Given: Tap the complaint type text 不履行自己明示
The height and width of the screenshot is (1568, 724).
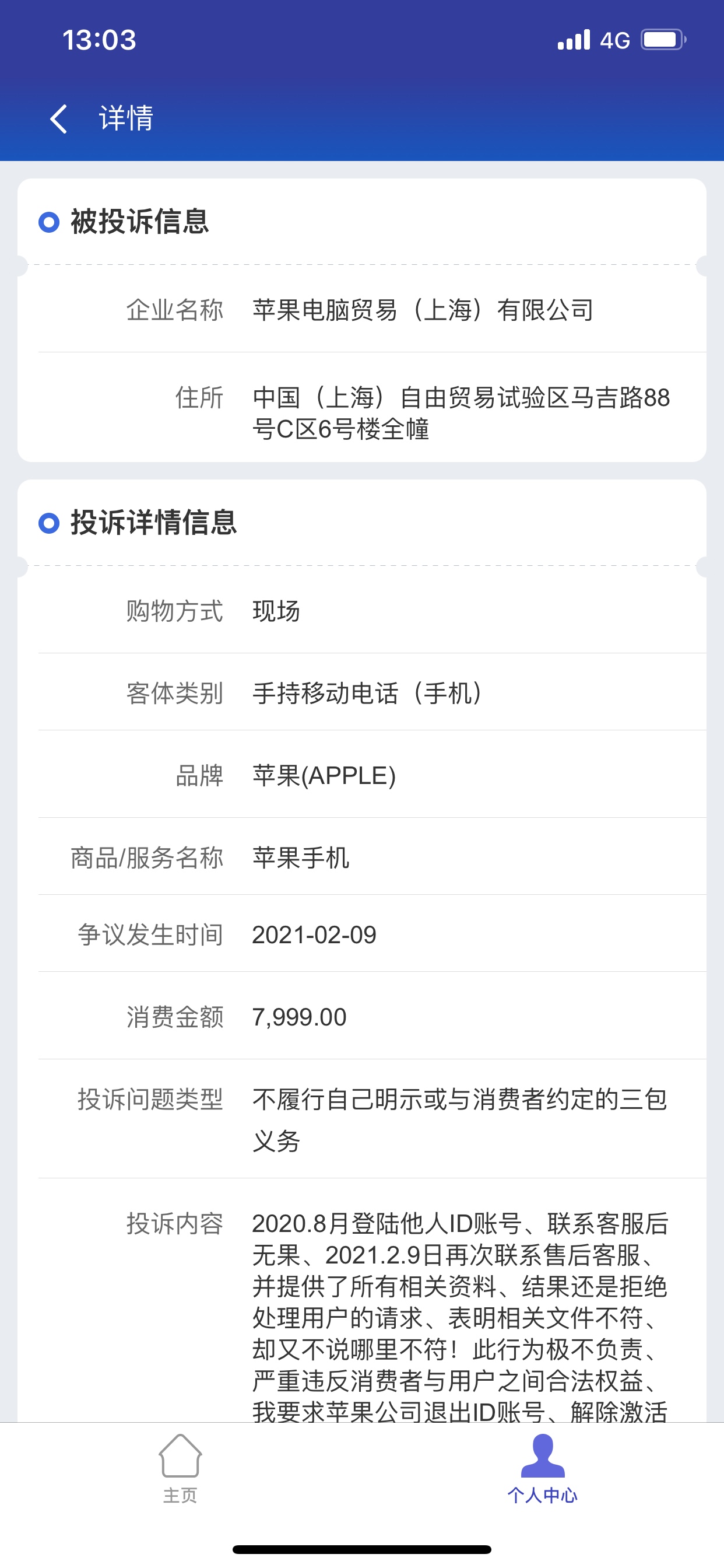Looking at the screenshot, I should [461, 1120].
